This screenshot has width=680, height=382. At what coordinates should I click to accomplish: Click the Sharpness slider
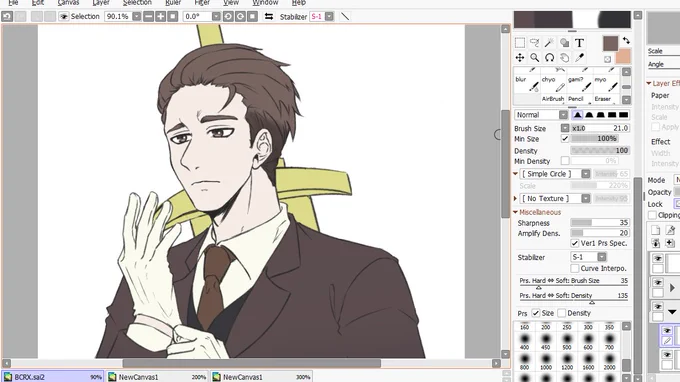(600, 222)
